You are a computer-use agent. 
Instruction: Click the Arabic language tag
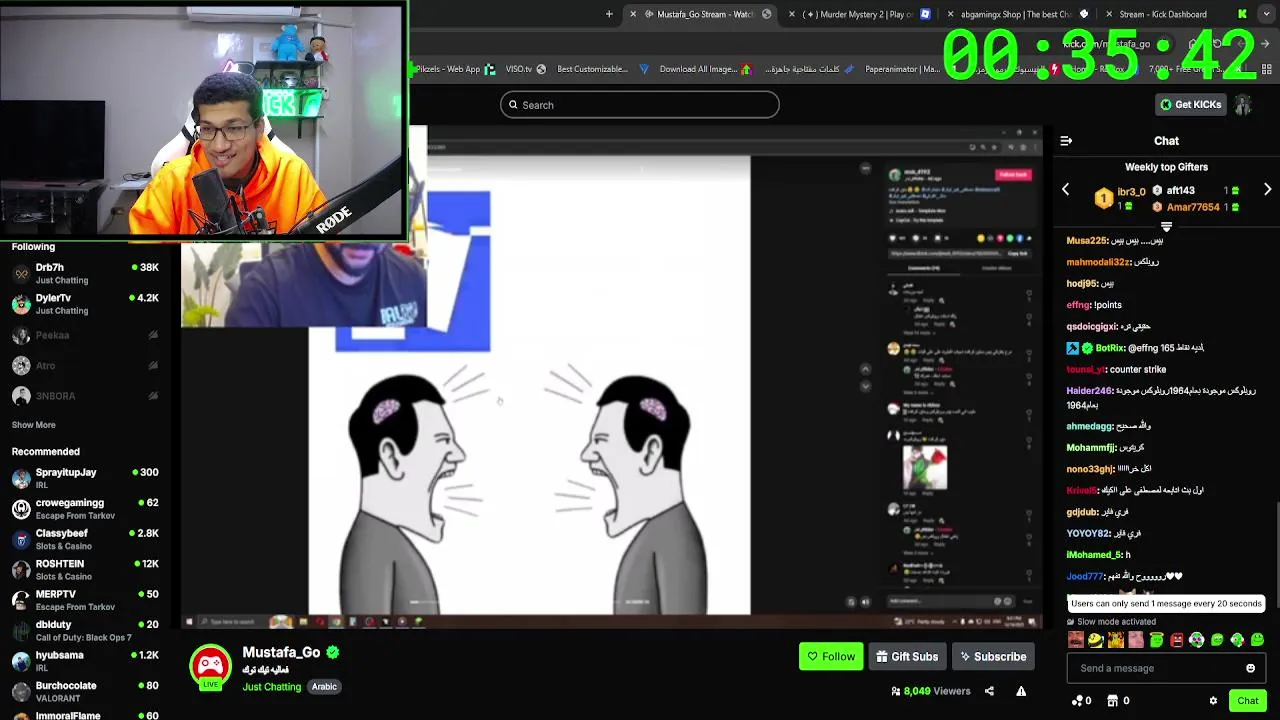point(324,687)
